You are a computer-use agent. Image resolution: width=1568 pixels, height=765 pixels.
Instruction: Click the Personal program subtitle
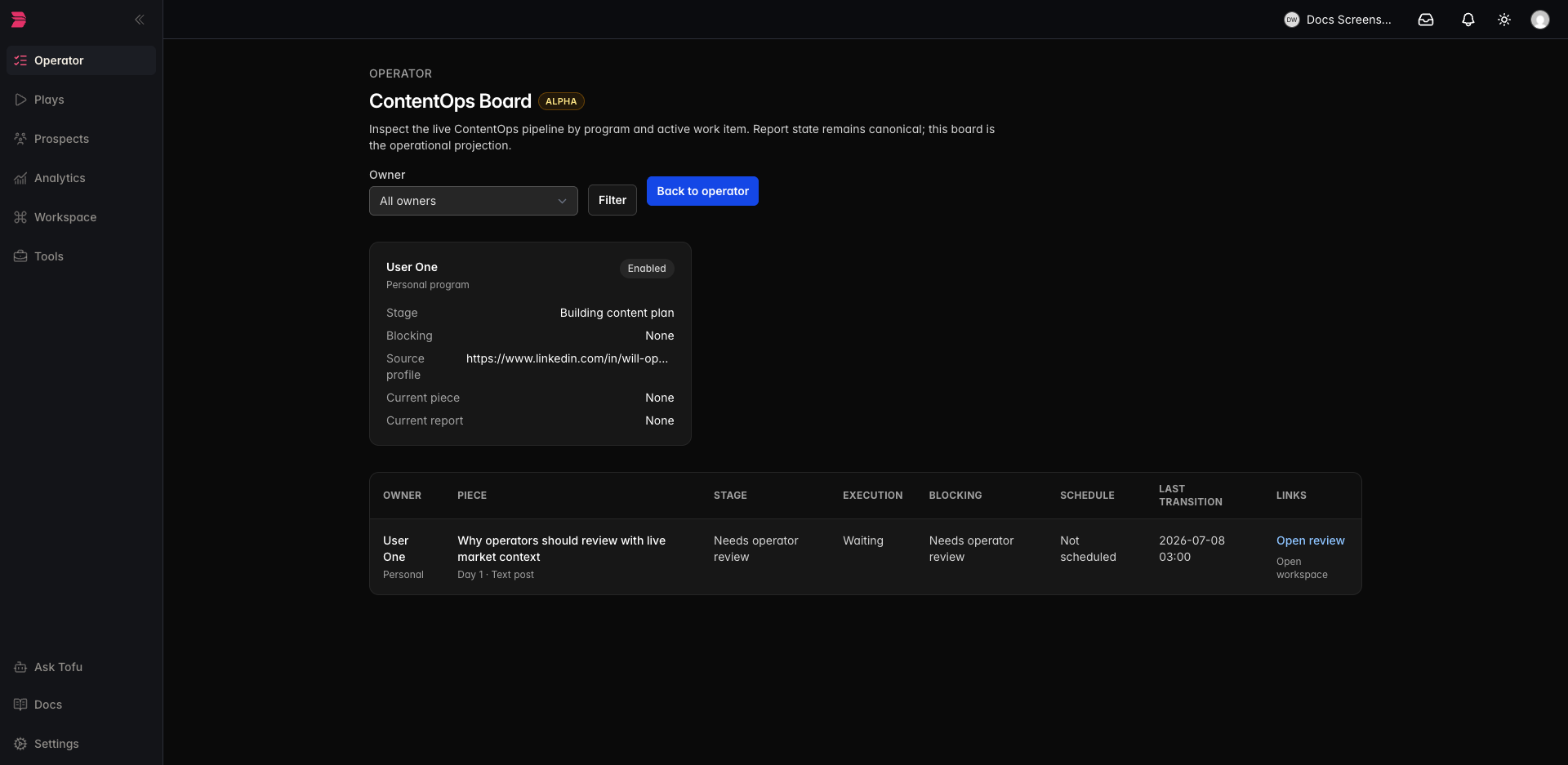point(428,285)
